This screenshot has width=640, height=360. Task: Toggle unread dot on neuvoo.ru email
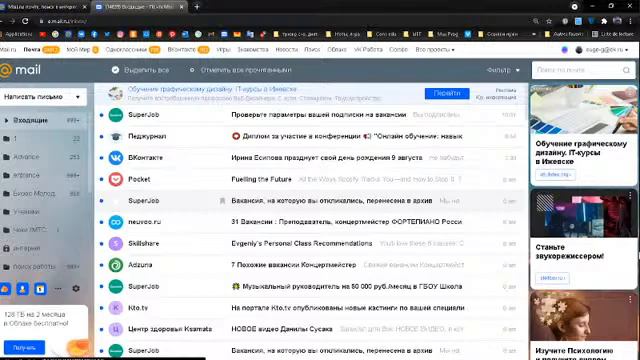(x=101, y=222)
